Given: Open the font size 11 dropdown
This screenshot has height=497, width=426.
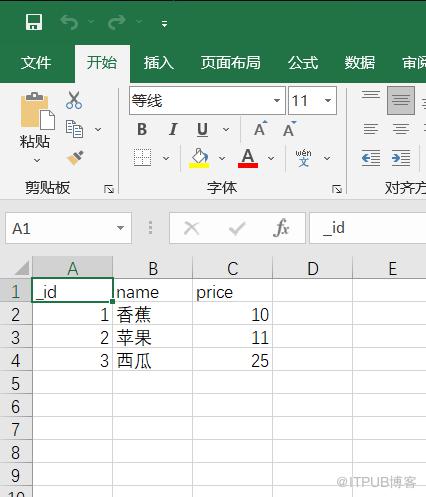Looking at the screenshot, I should [x=328, y=100].
